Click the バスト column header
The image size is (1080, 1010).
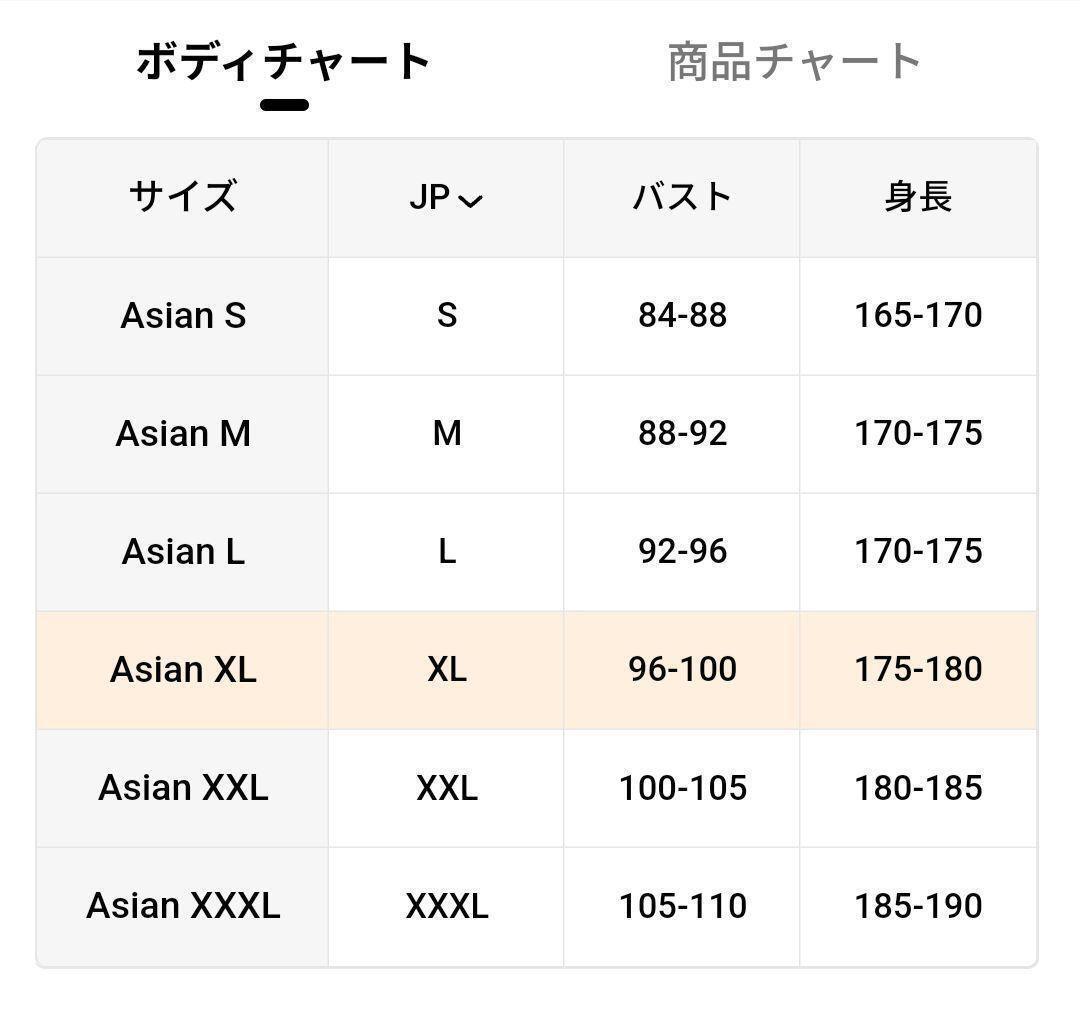click(681, 197)
